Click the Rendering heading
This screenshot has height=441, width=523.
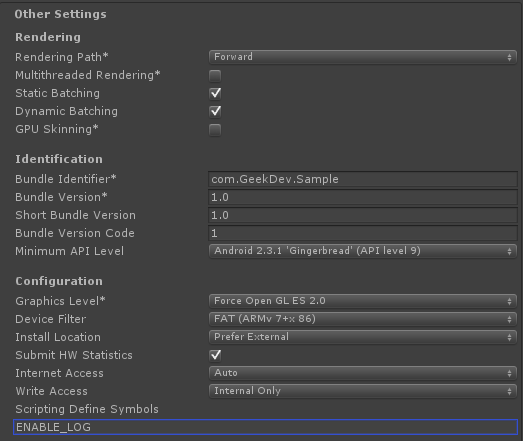pyautogui.click(x=48, y=37)
